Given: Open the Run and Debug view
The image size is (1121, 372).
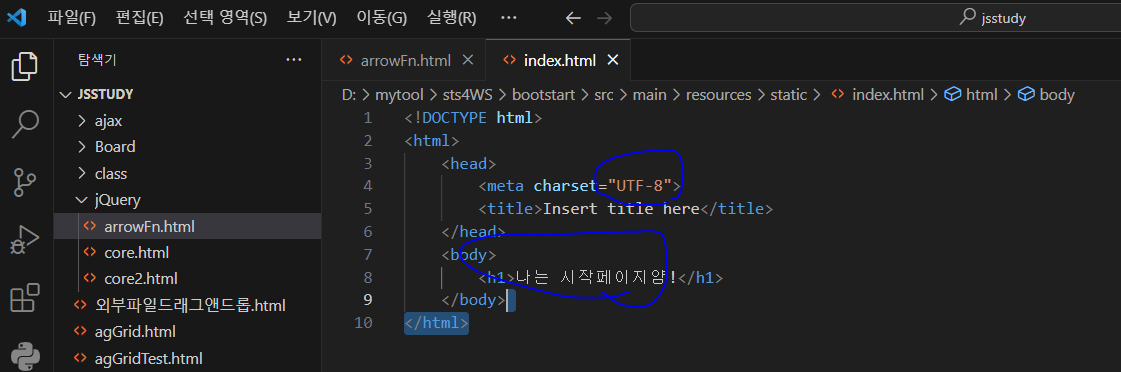Looking at the screenshot, I should coord(24,240).
